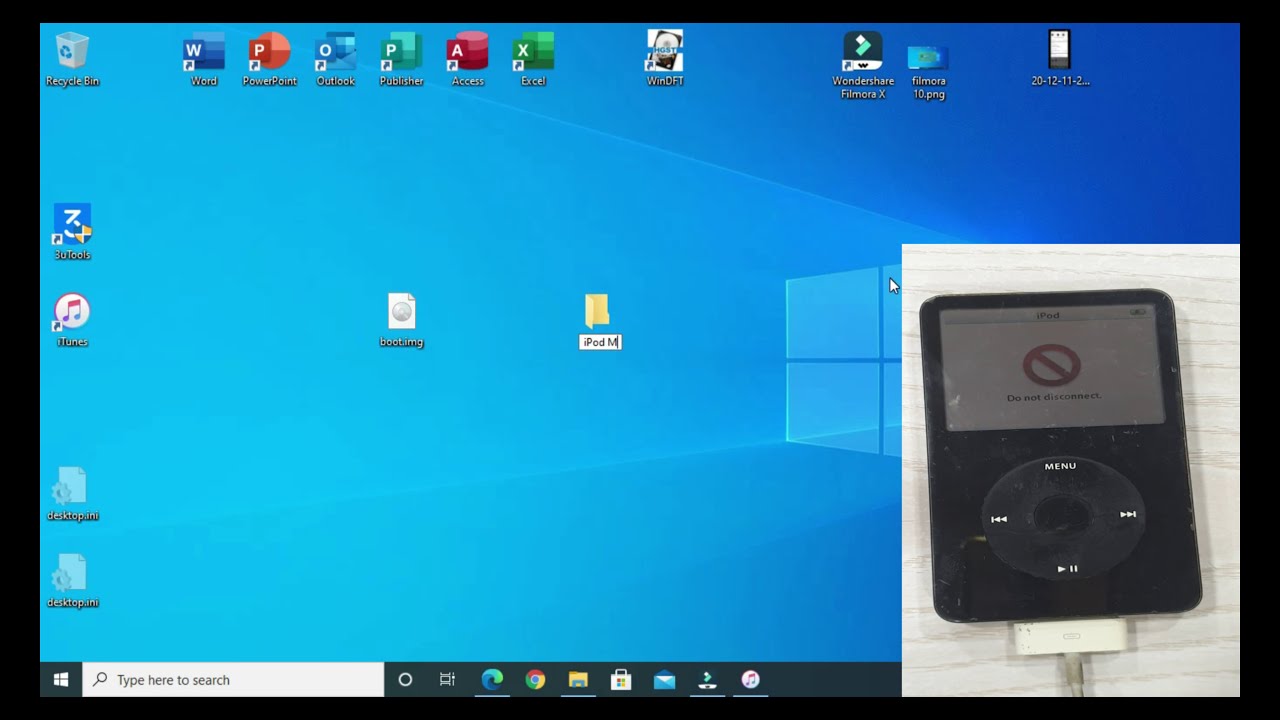Click in the folder name edit box
This screenshot has width=1280, height=720.
click(x=600, y=342)
